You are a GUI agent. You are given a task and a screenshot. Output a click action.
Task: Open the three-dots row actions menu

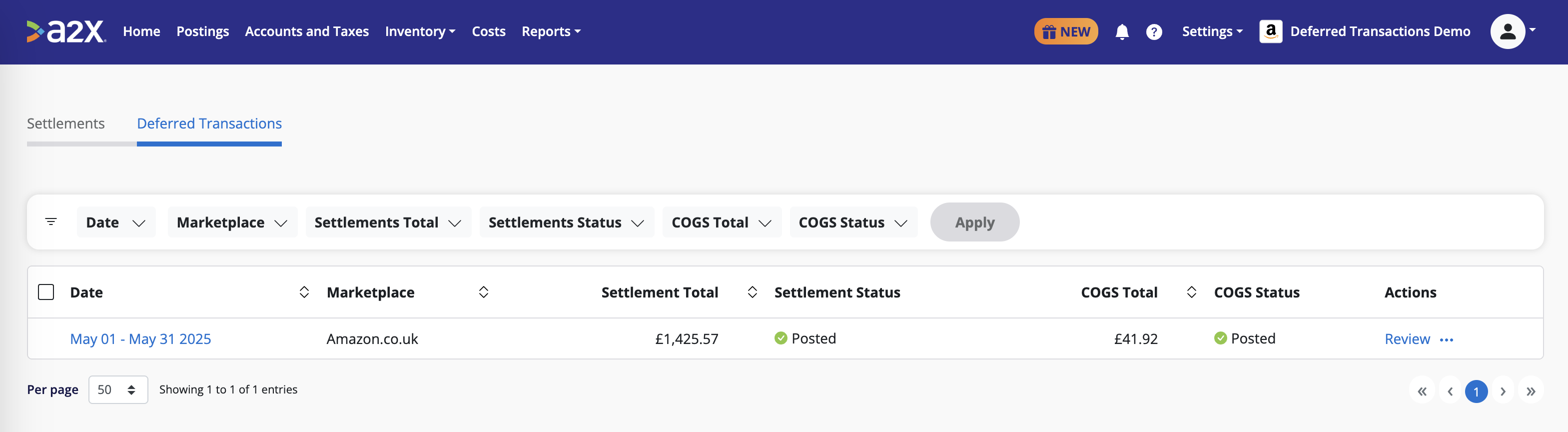click(x=1446, y=340)
